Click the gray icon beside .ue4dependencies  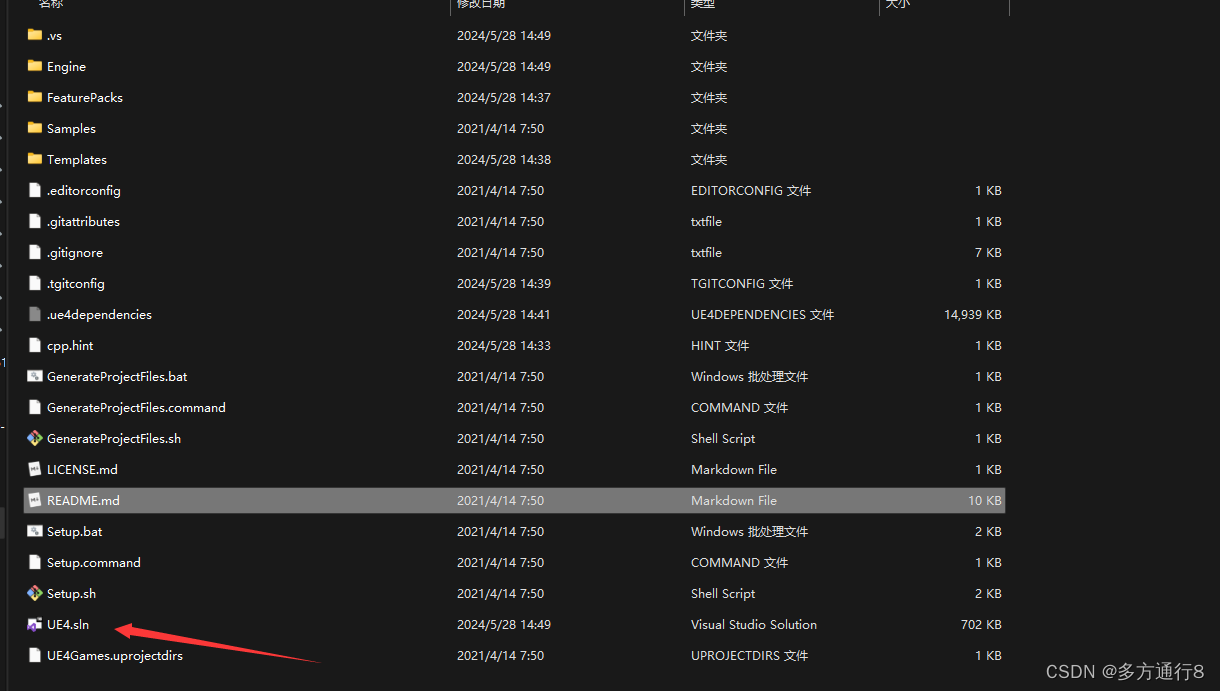point(35,314)
